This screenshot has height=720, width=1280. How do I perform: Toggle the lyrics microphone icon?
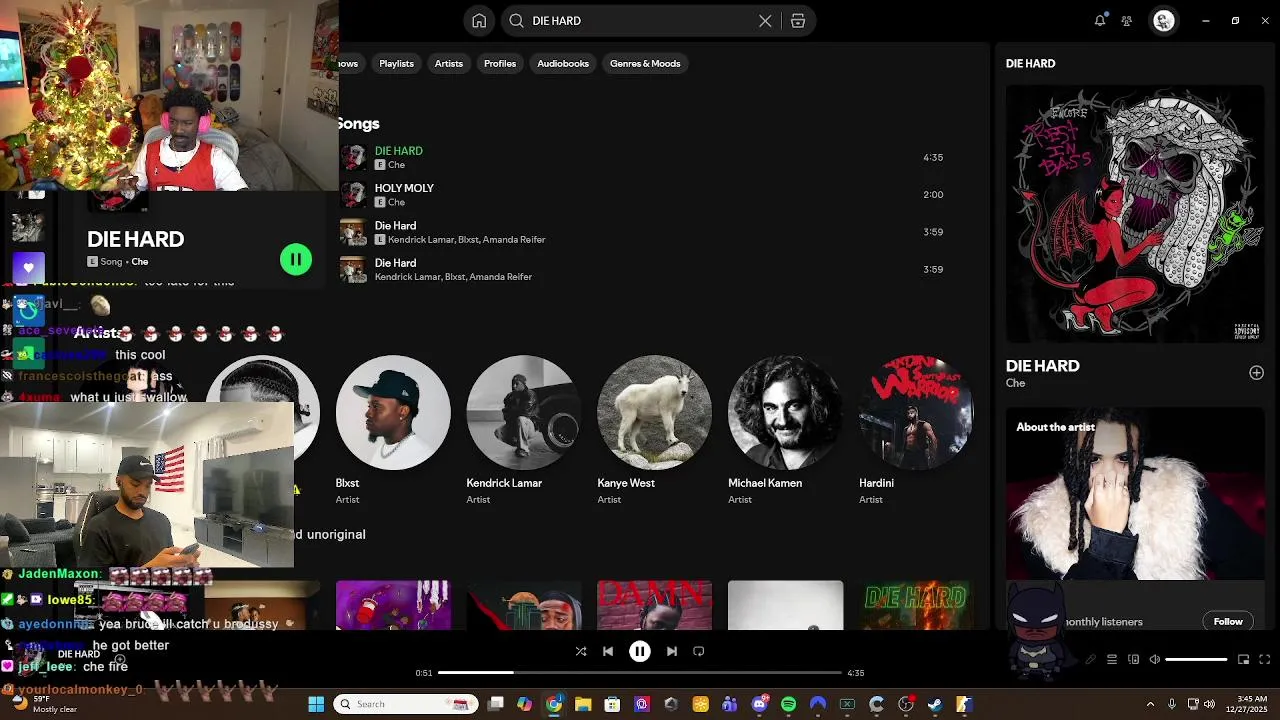click(x=1091, y=660)
